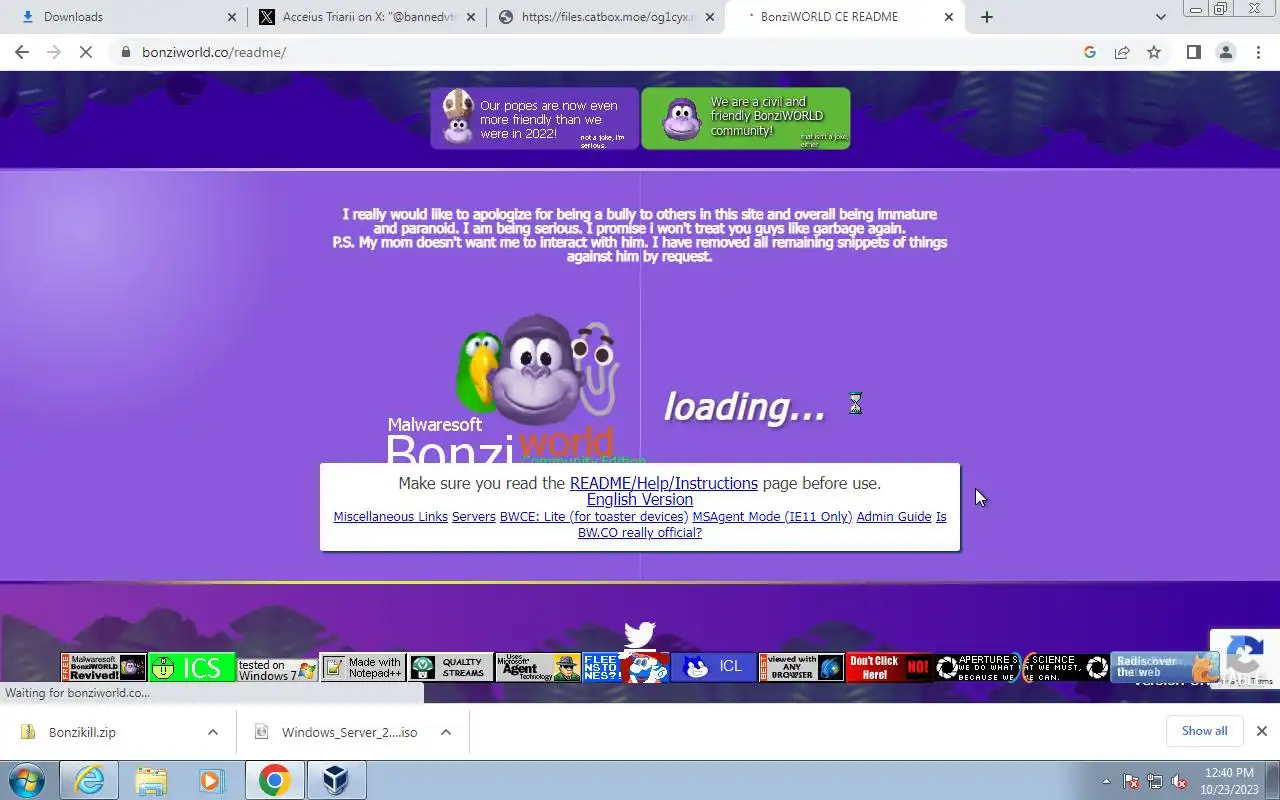The width and height of the screenshot is (1280, 800).
Task: Click the Made with Notepad++ badge
Action: pyautogui.click(x=363, y=668)
